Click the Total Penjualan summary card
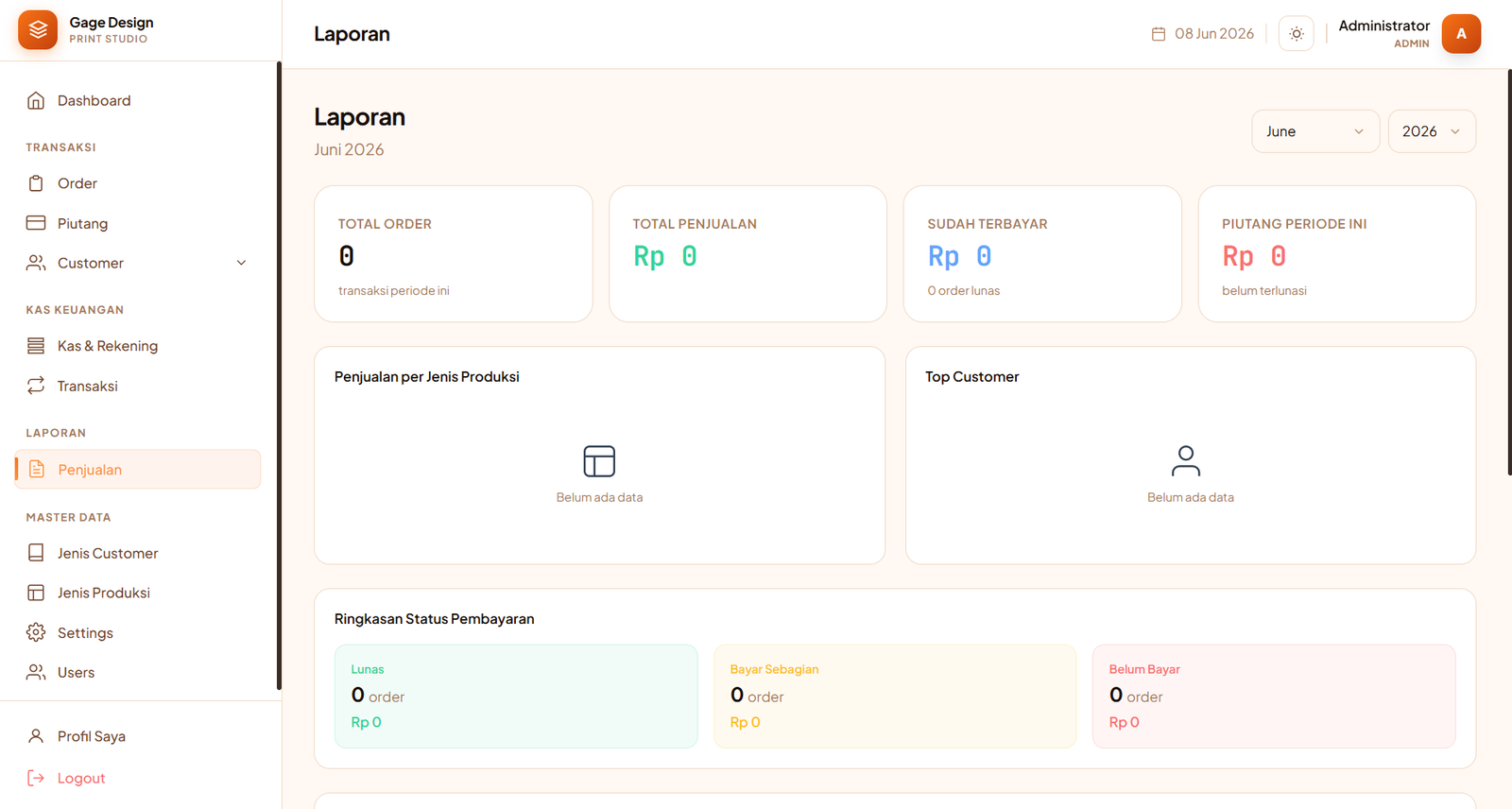The height and width of the screenshot is (809, 1512). pyautogui.click(x=747, y=253)
